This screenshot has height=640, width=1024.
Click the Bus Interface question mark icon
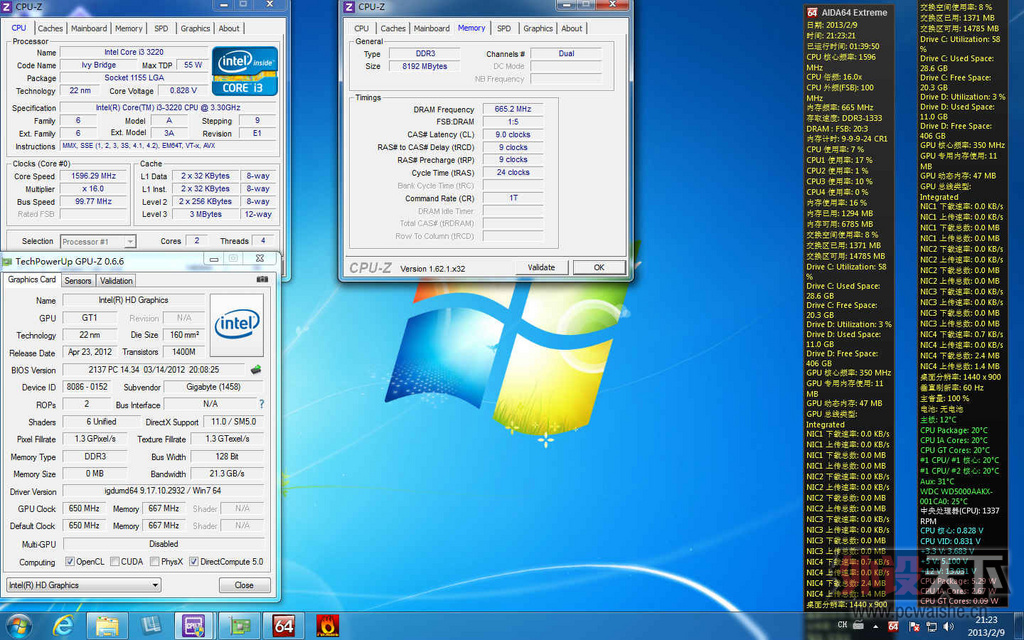(262, 404)
